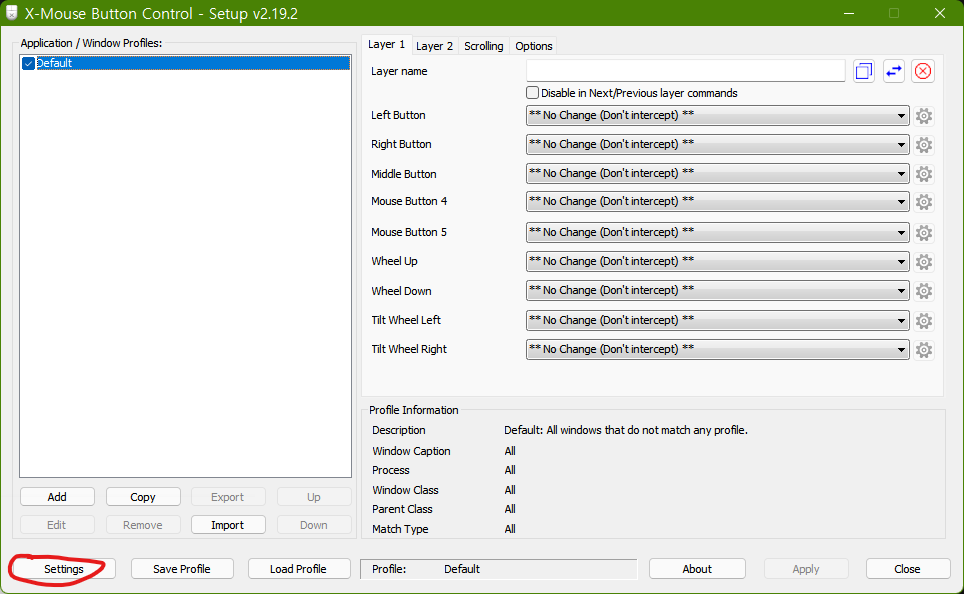Open the gear settings for Tilt Wheel Right
The height and width of the screenshot is (594, 964).
(x=924, y=349)
